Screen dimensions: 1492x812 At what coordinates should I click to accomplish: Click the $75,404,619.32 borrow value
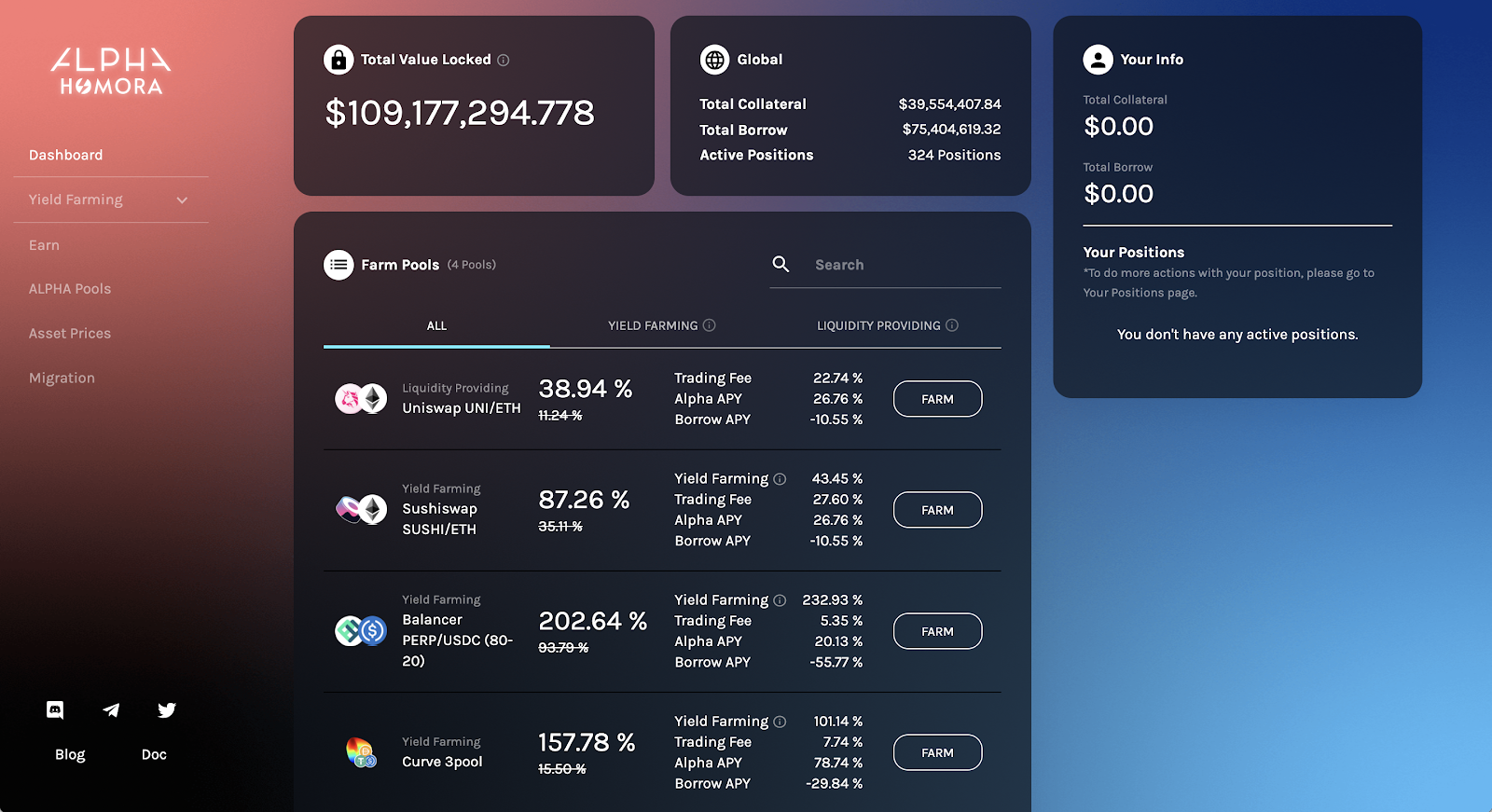(951, 130)
